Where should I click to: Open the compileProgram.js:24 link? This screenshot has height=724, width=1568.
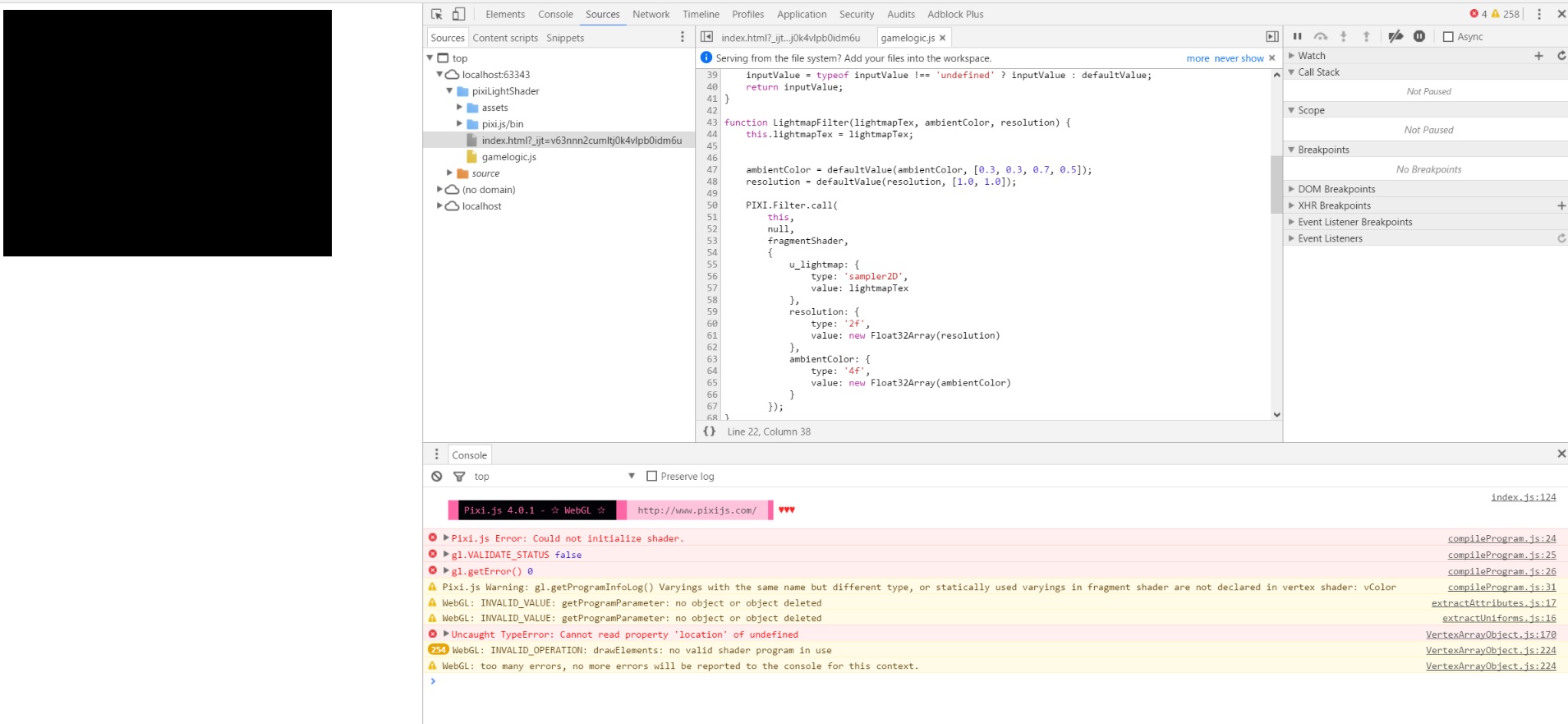[x=1501, y=538]
